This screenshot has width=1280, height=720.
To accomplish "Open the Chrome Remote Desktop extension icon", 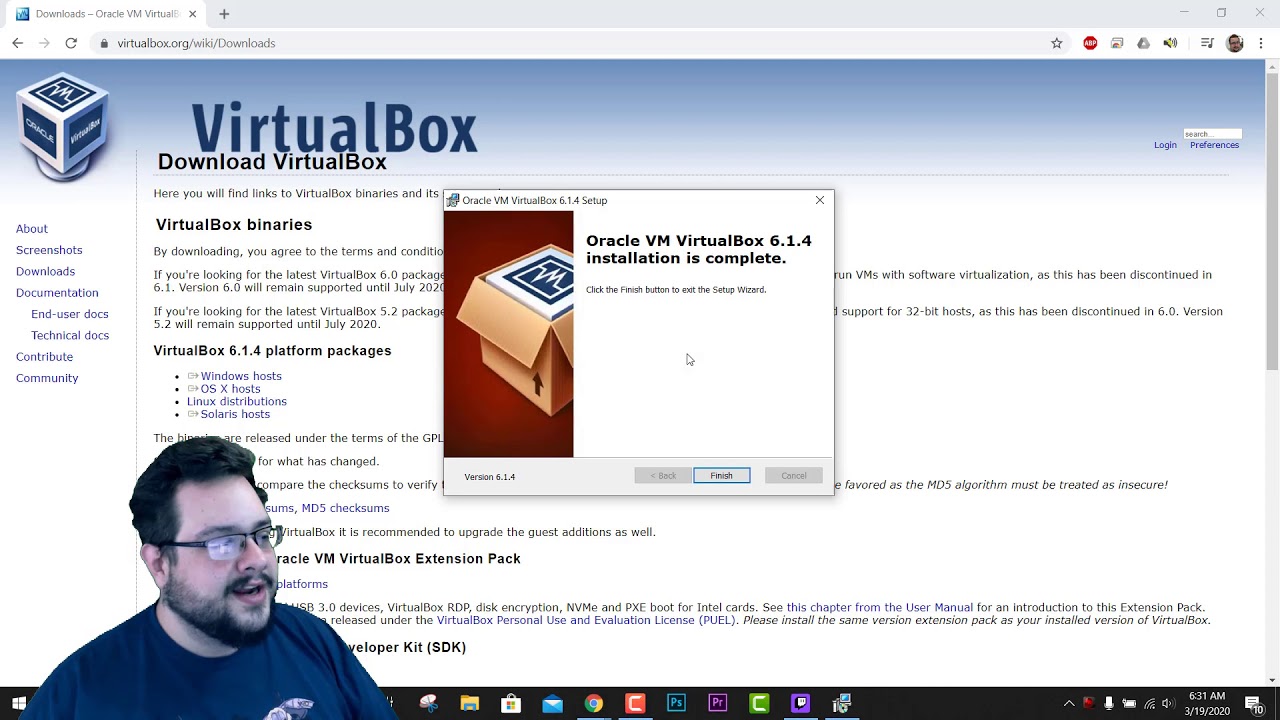I will (x=1117, y=43).
